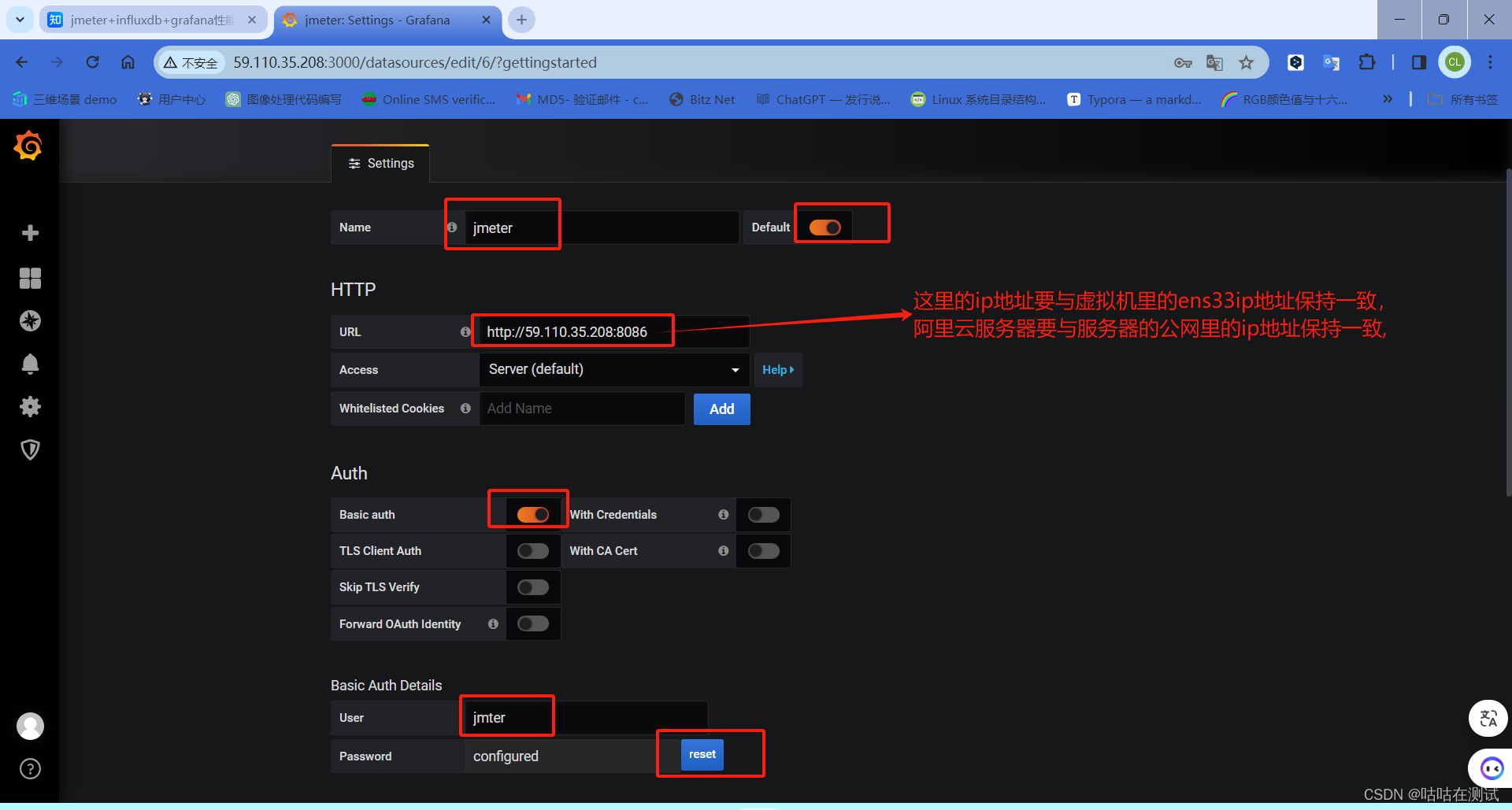Open the Configuration gear icon
Screen dimensions: 1512x810
[x=30, y=406]
